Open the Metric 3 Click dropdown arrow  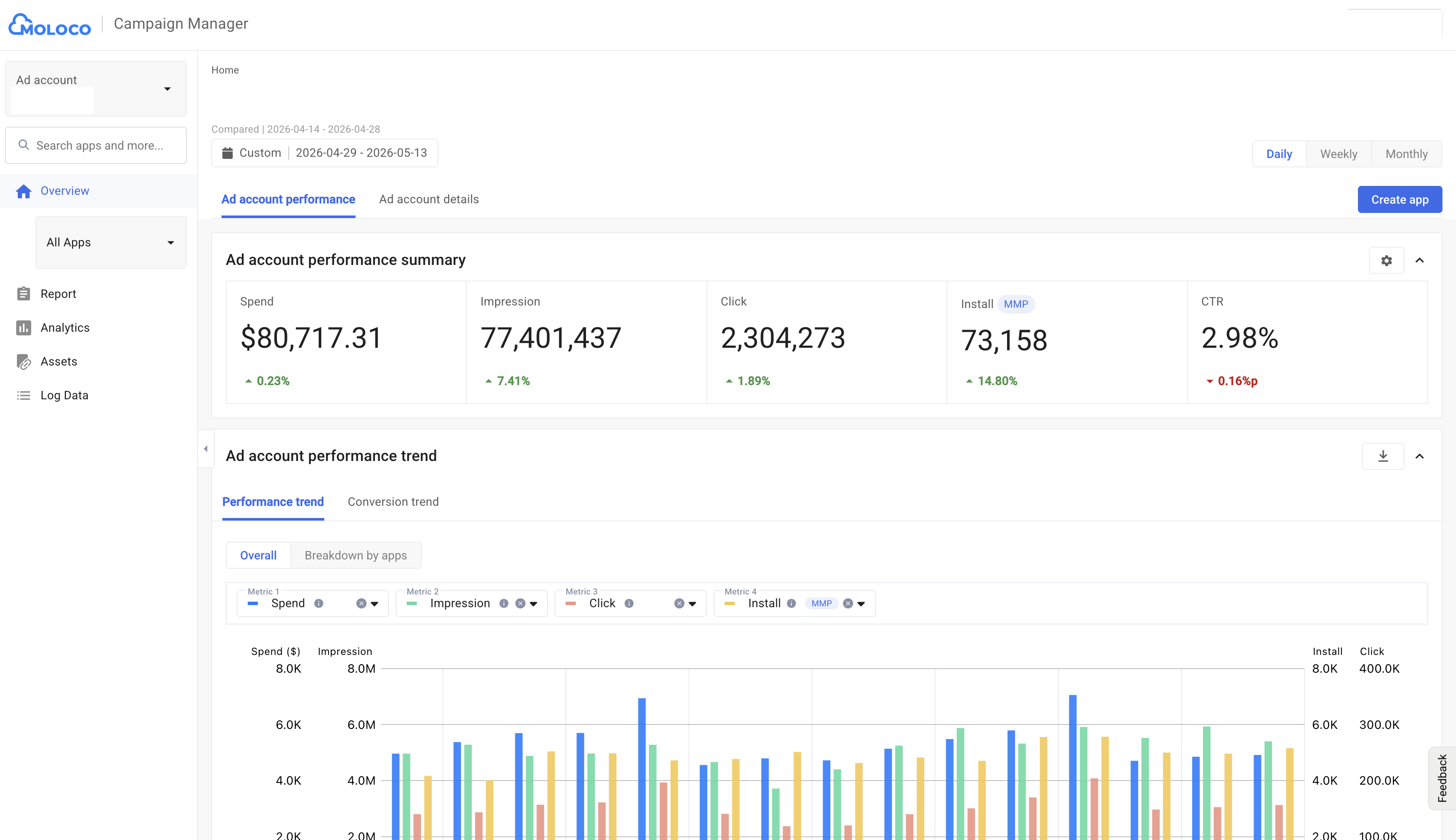tap(692, 604)
